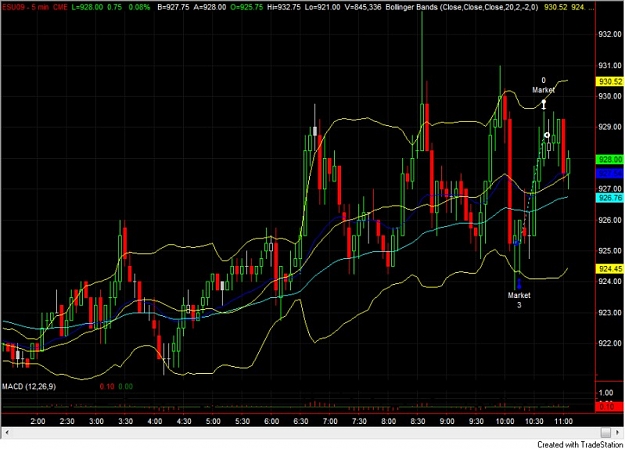Select the yellow 930.52 upper band price tag
The image size is (625, 449).
610,82
